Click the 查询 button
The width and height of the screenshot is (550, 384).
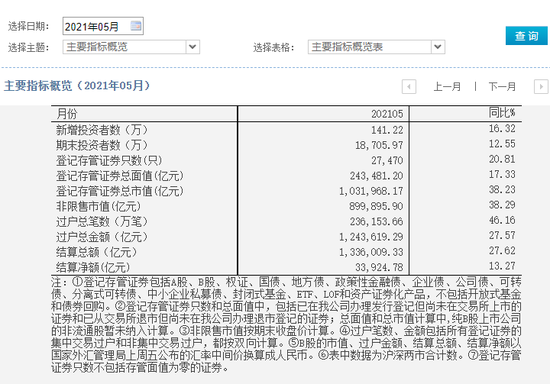point(526,36)
